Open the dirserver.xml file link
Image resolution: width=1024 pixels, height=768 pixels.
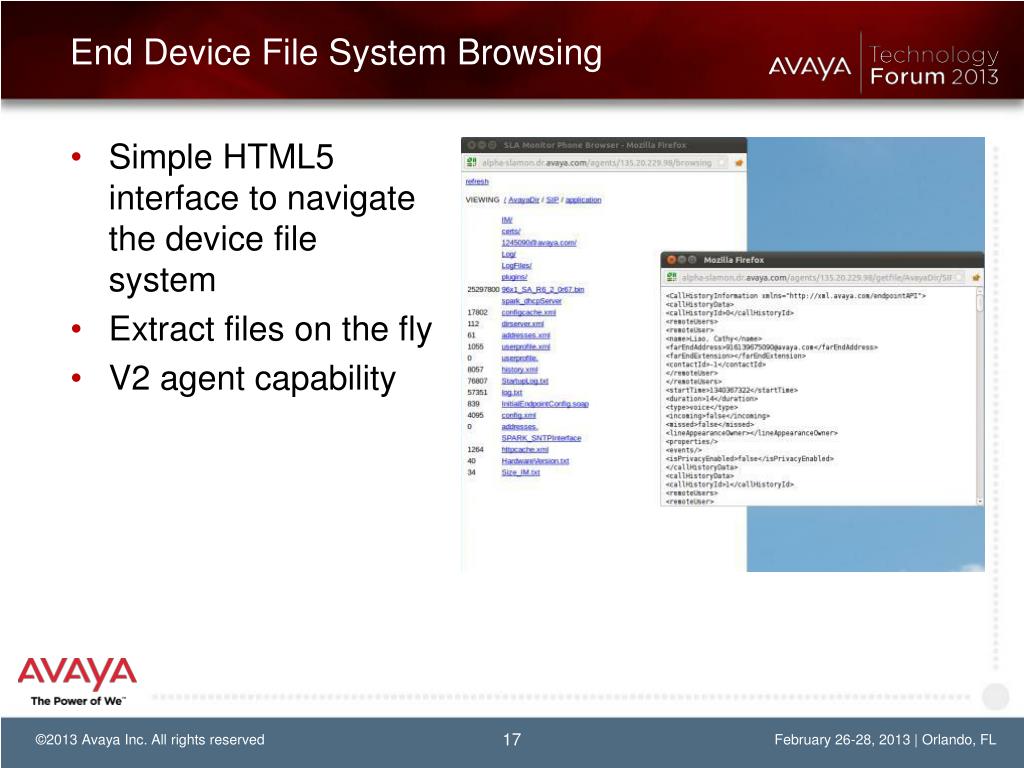(x=522, y=324)
